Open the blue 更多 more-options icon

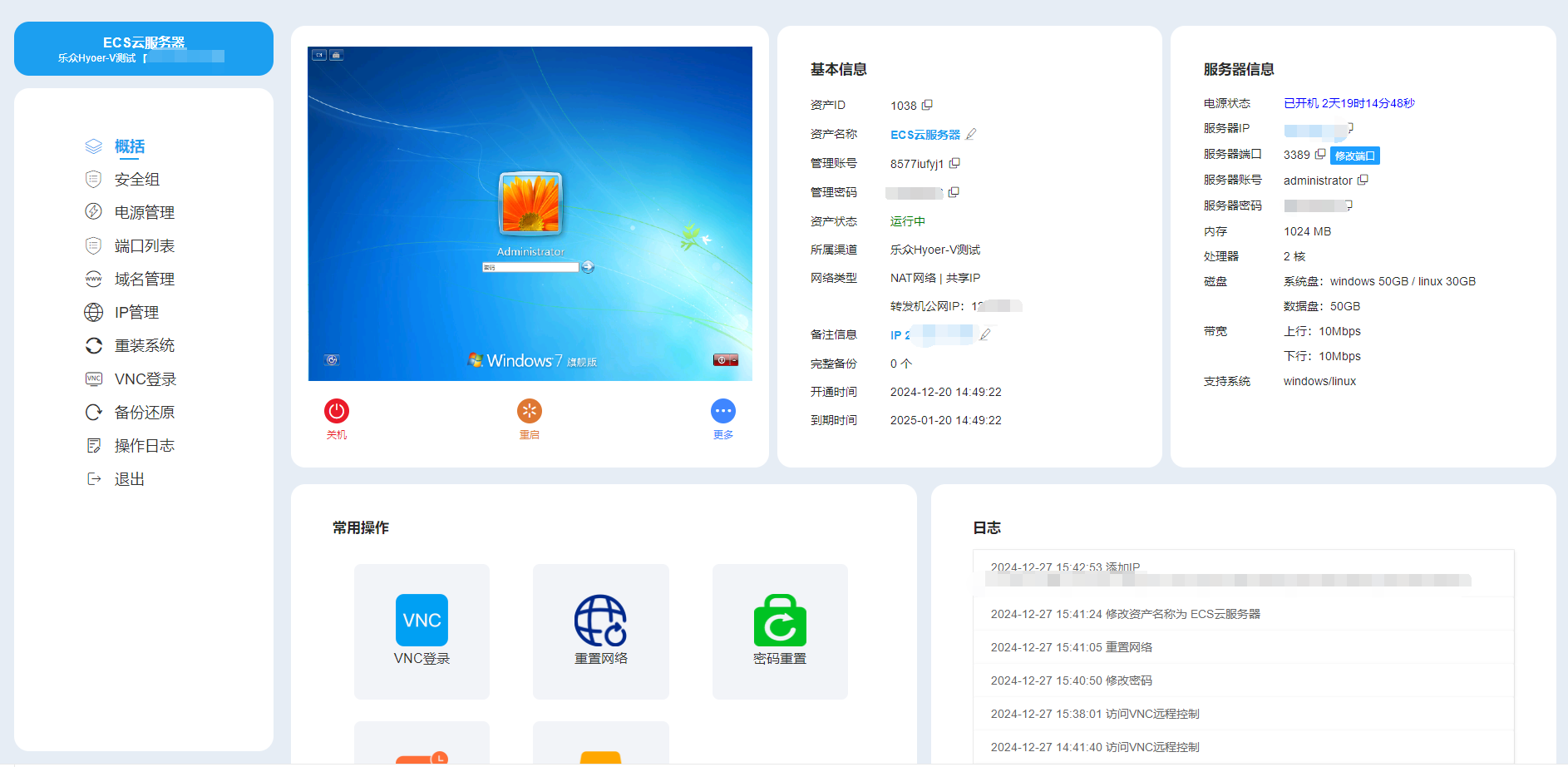(x=722, y=411)
